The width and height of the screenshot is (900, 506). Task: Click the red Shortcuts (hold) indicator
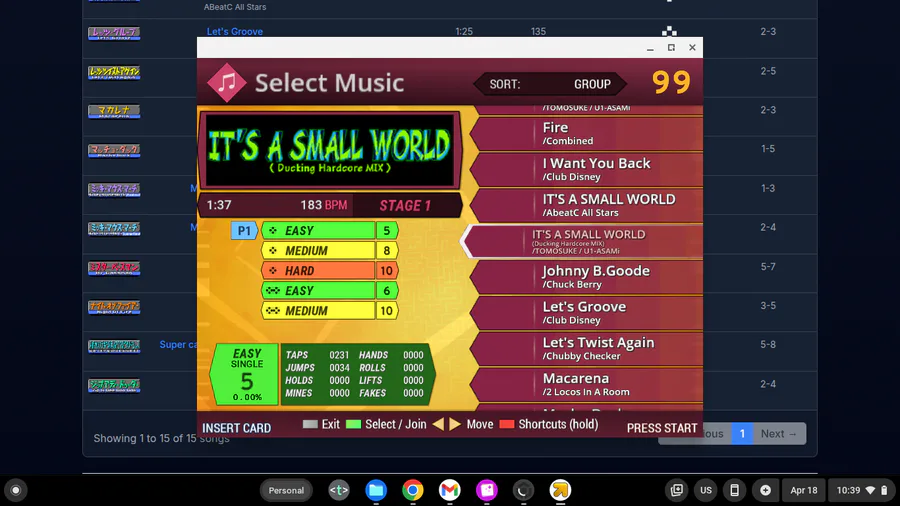click(x=507, y=425)
